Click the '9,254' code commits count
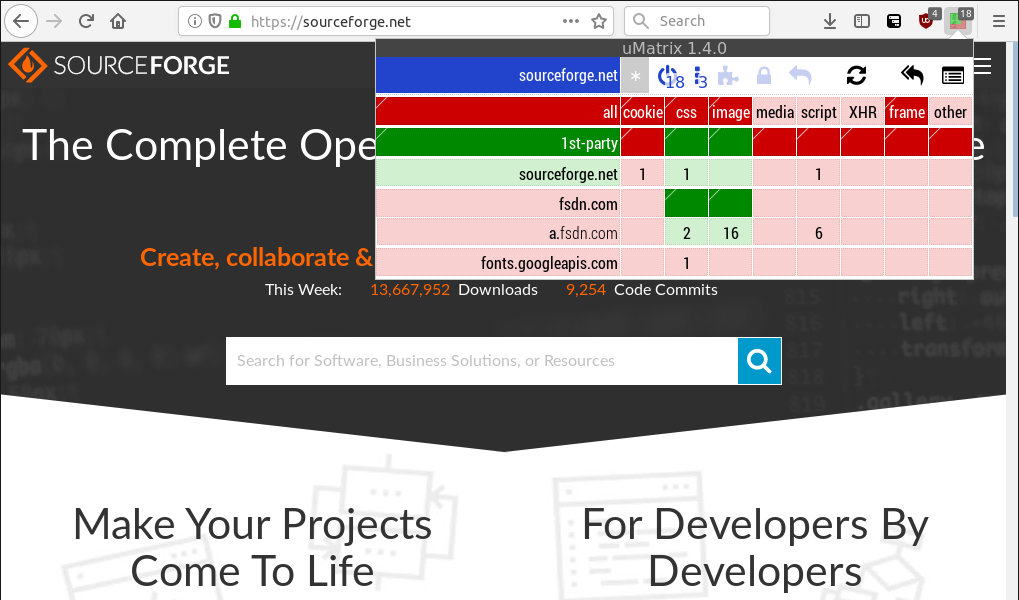 pos(586,290)
